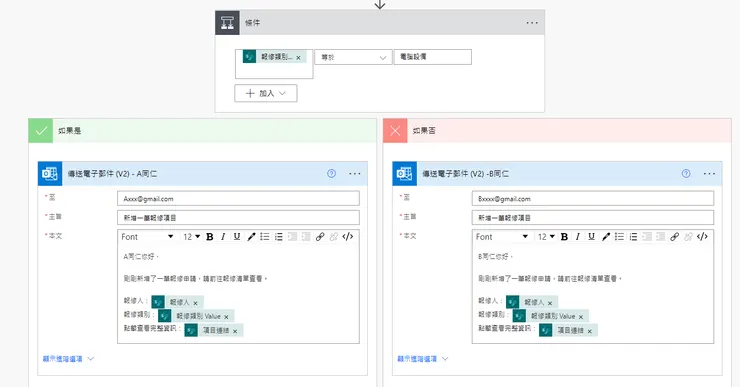
Task: Toggle underline in B同仁 email editor
Action: click(x=591, y=236)
